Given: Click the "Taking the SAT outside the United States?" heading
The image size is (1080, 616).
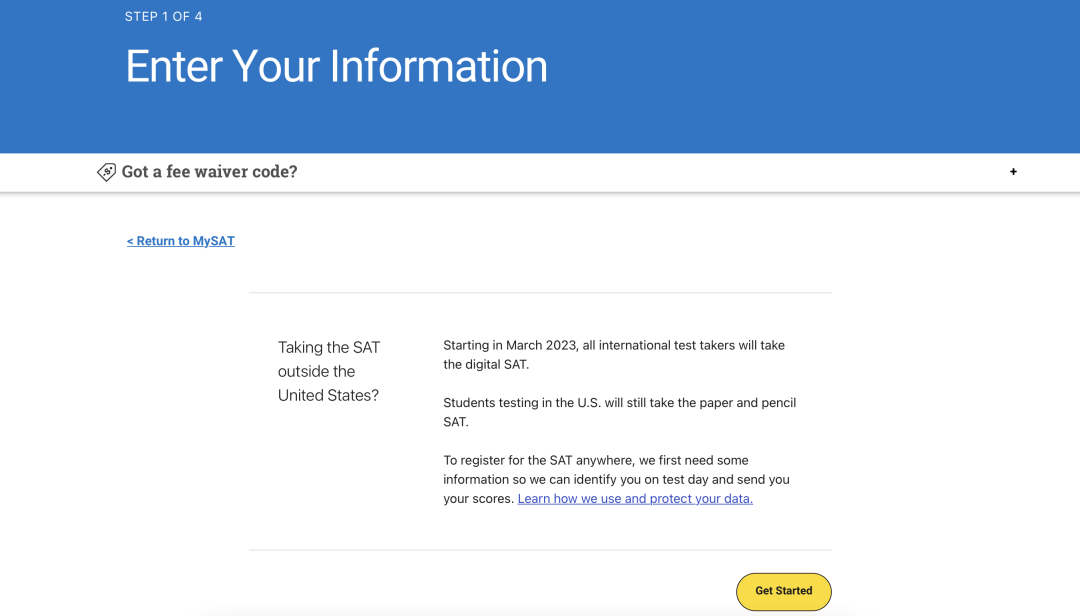Looking at the screenshot, I should point(329,371).
